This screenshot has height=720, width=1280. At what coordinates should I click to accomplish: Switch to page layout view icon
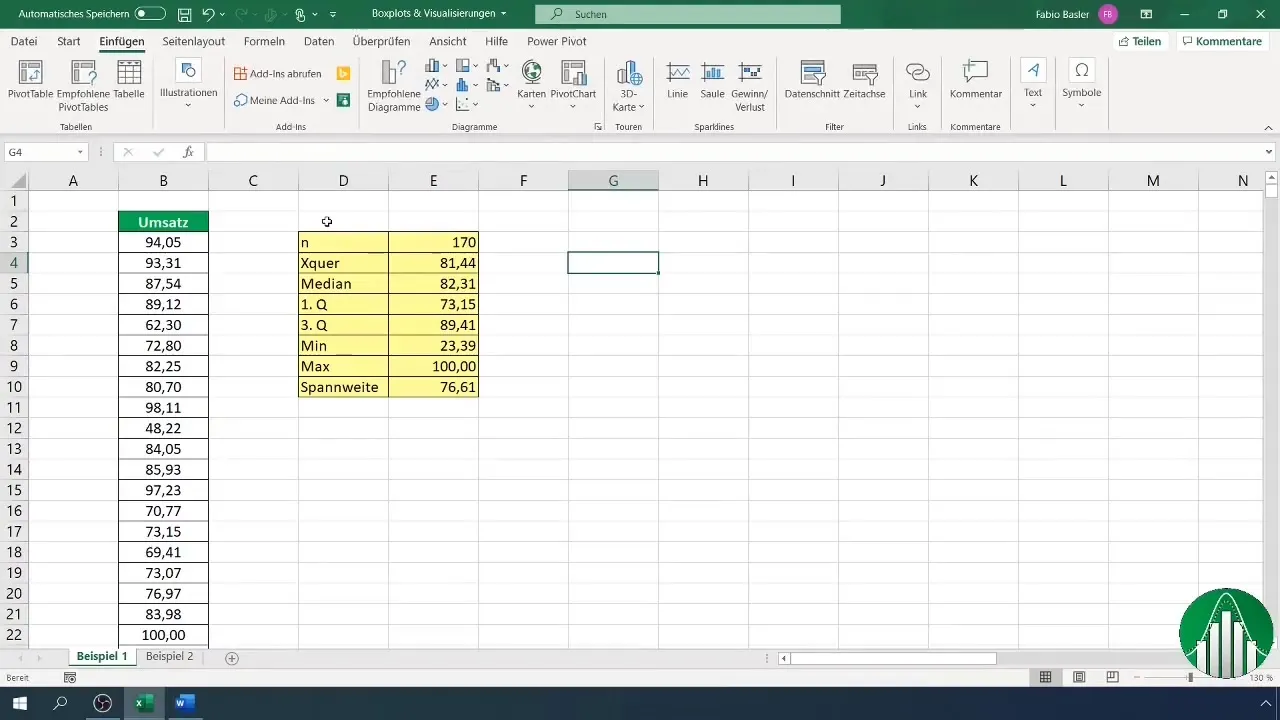click(1079, 678)
